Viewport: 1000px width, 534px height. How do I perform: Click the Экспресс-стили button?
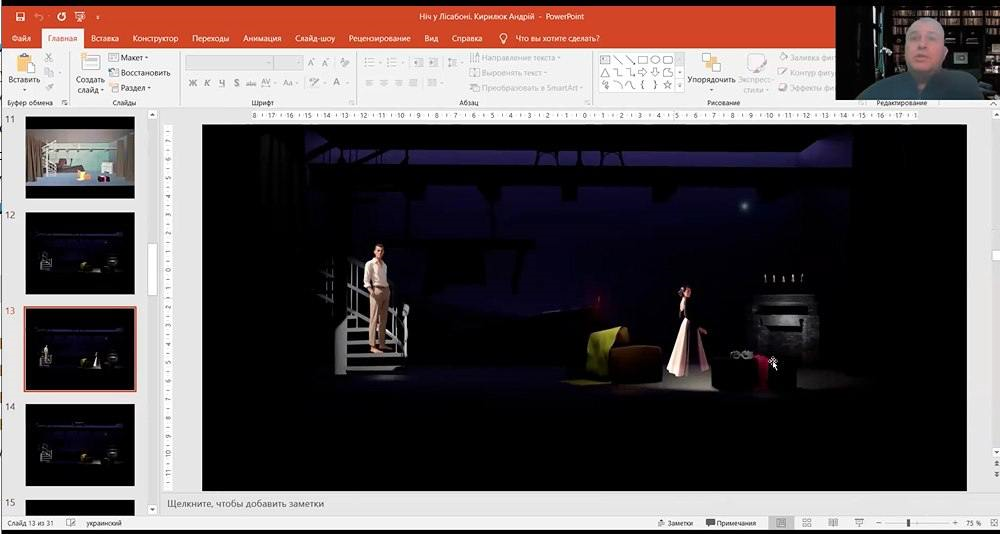pyautogui.click(x=756, y=73)
